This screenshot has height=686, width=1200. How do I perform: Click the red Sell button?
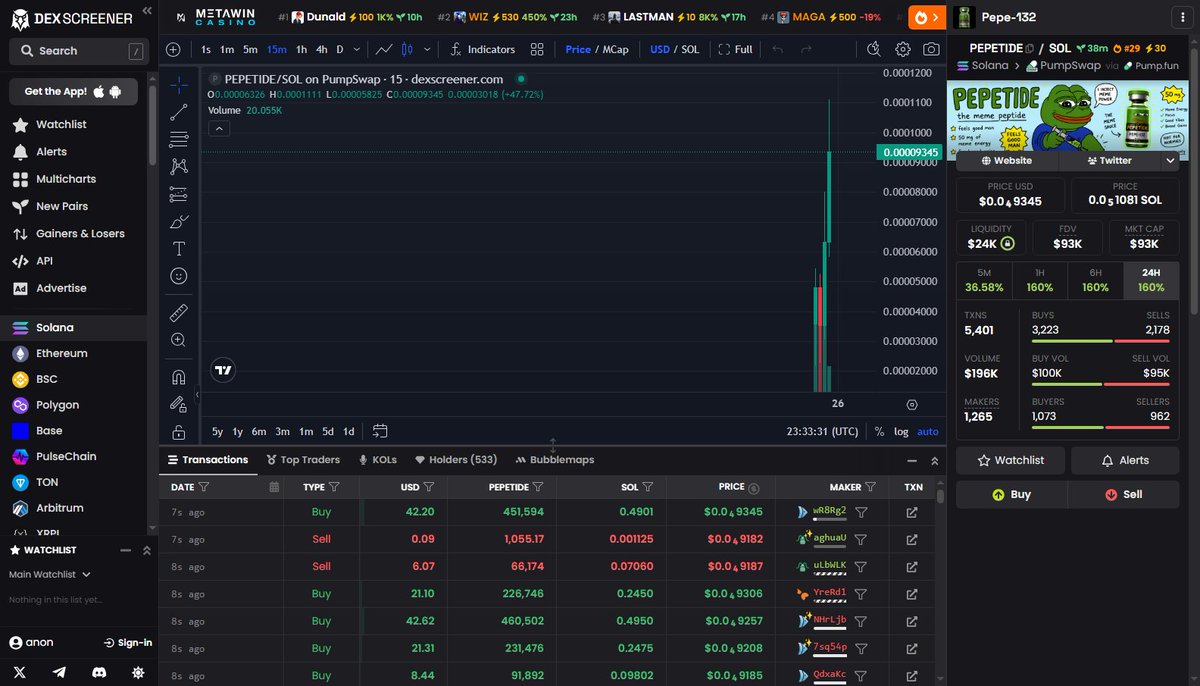pos(1124,494)
